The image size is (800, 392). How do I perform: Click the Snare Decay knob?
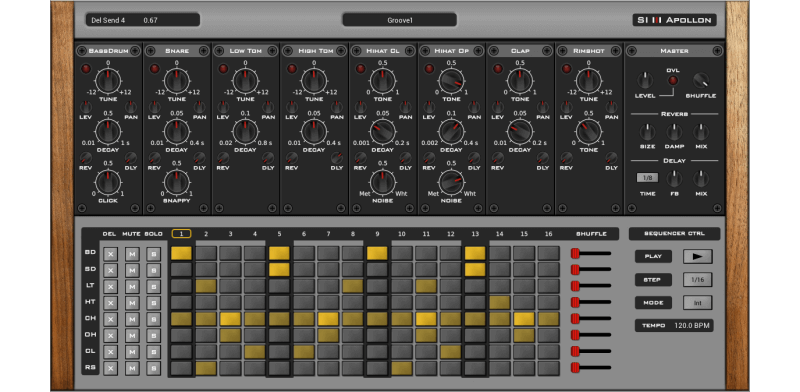point(177,131)
